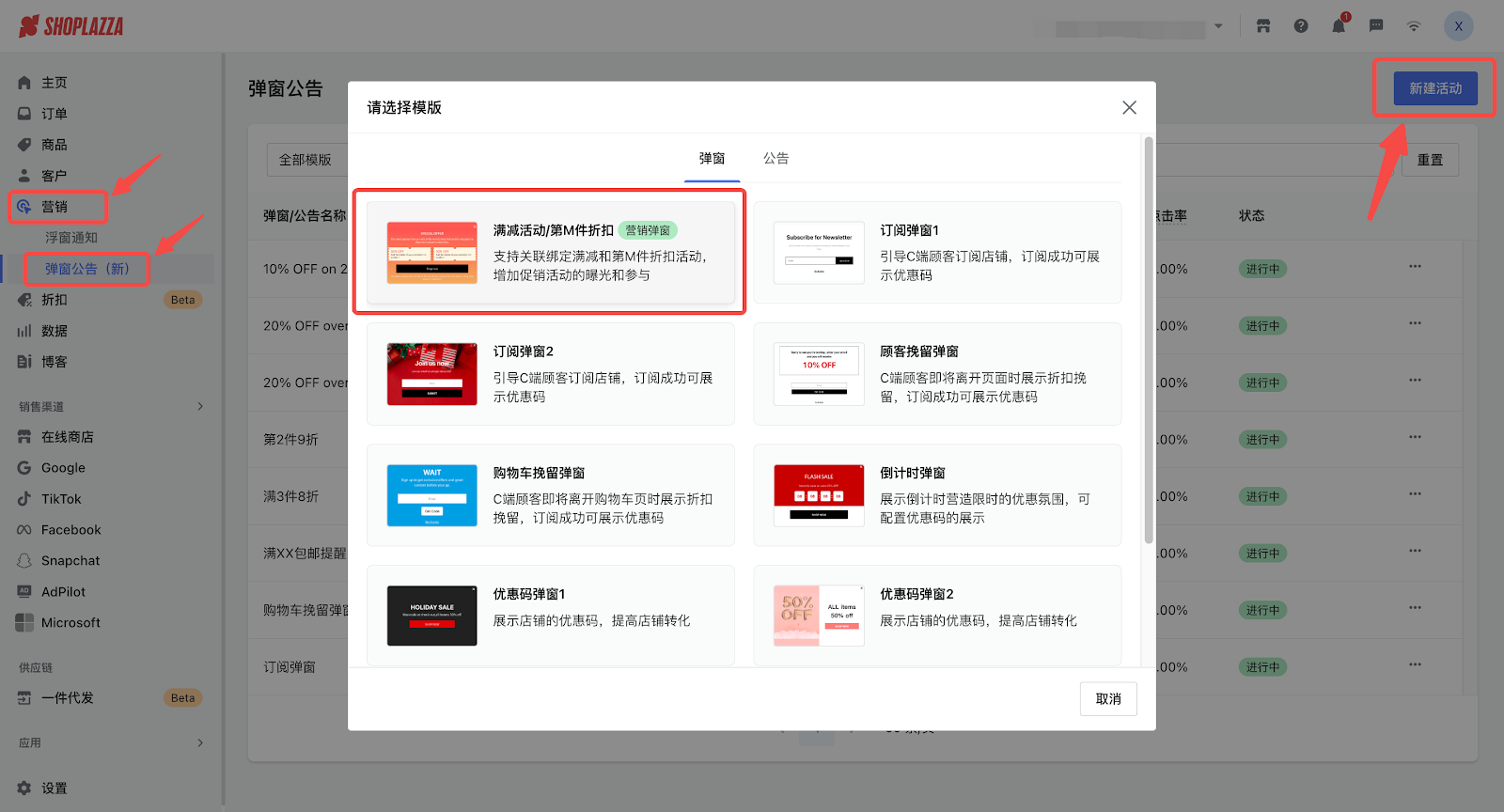
Task: Close the template selection dialog
Action: 1129,108
